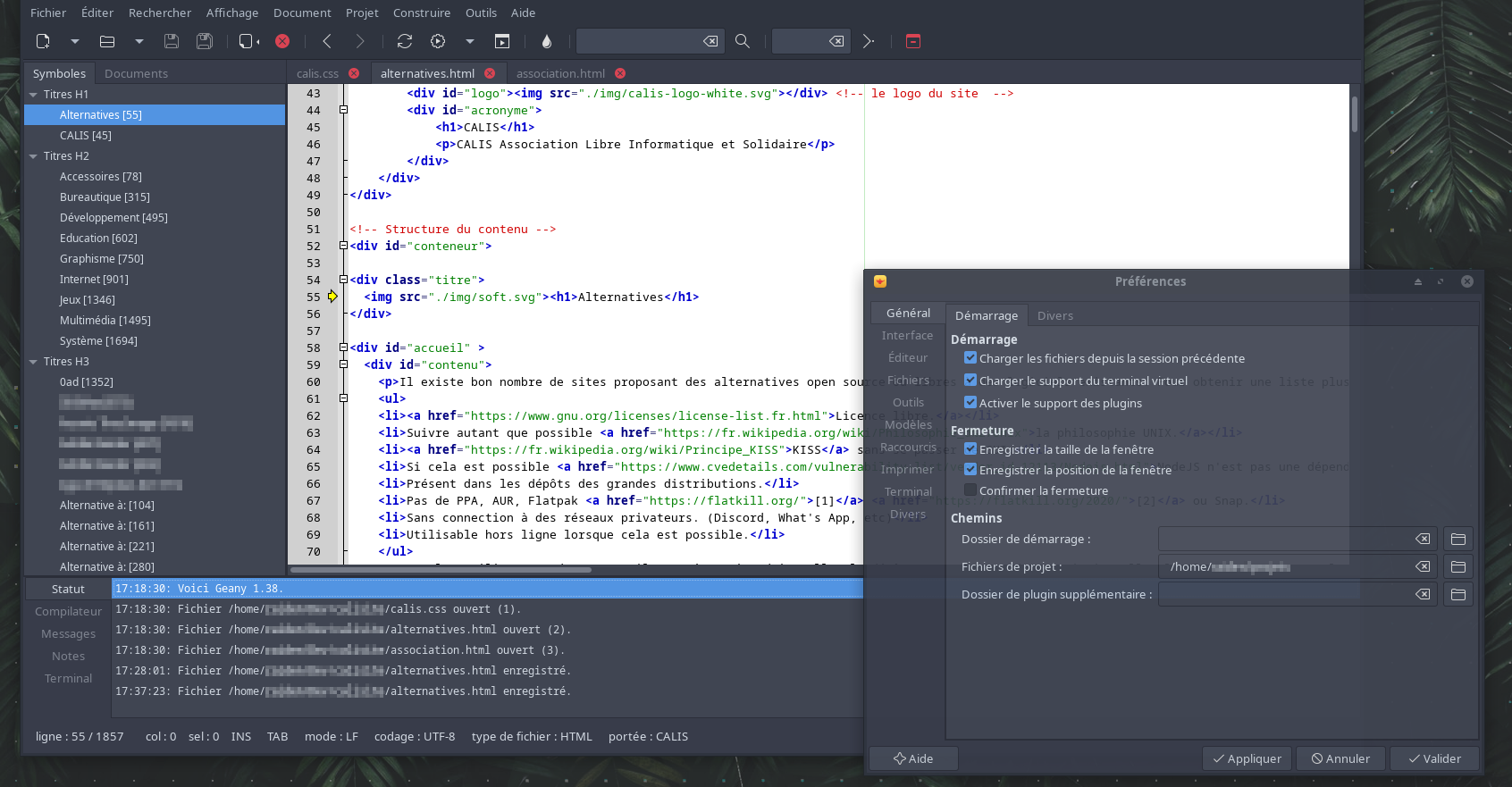Screen dimensions: 1512x787
Task: Switch to the association.html tab
Action: pyautogui.click(x=560, y=73)
